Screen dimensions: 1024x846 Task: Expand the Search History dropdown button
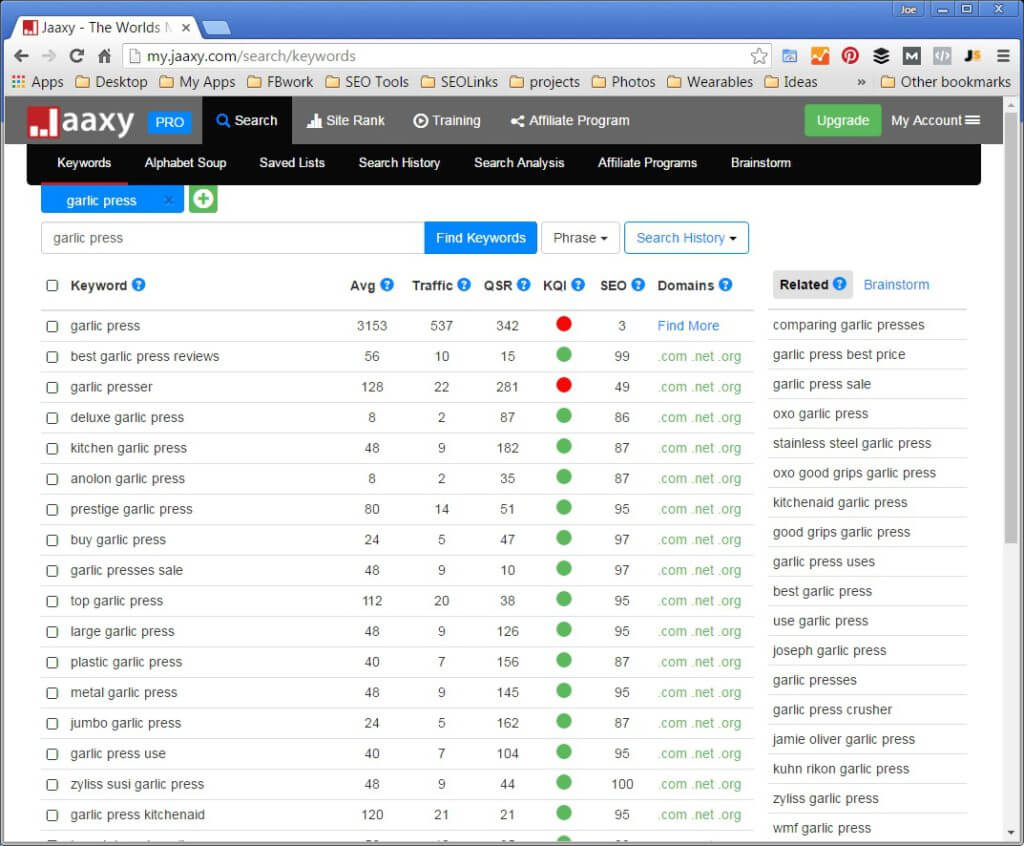[x=686, y=238]
